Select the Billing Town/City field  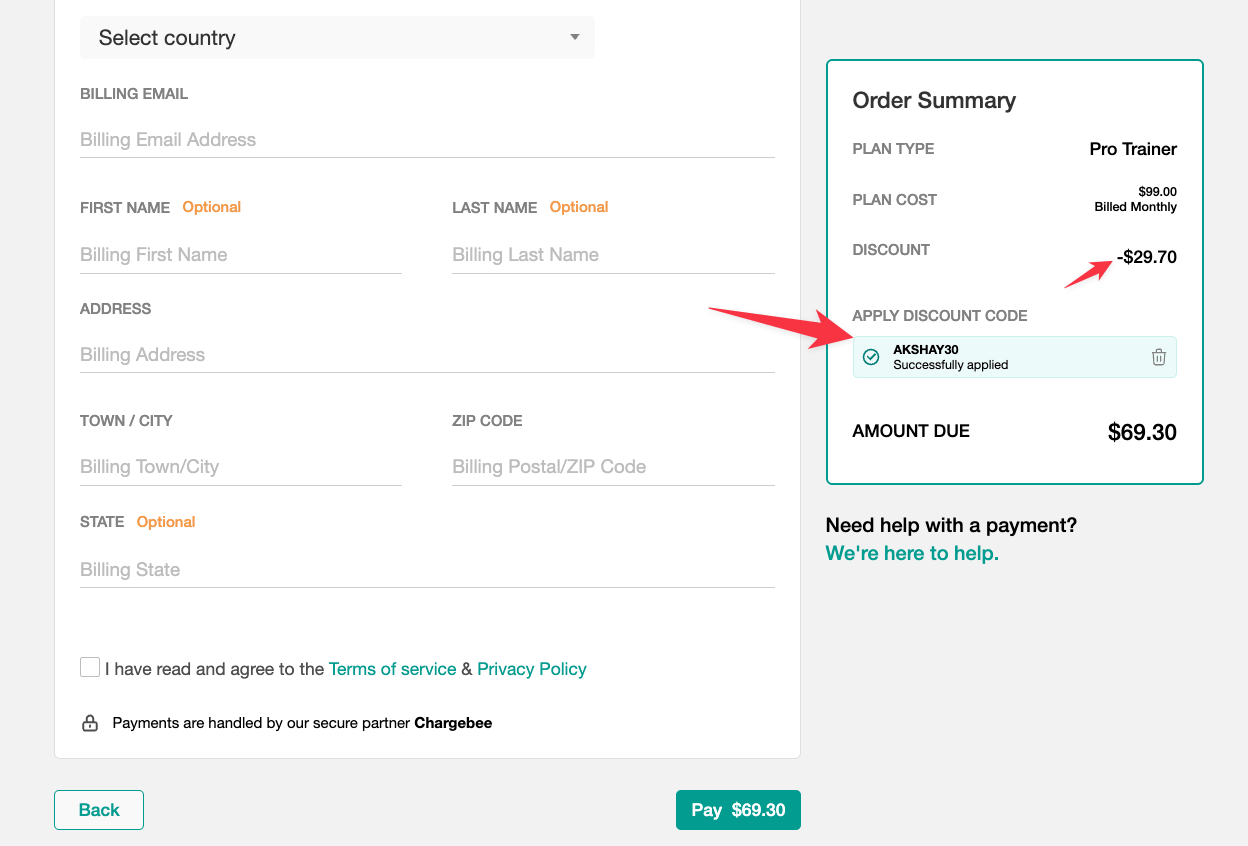tap(241, 467)
